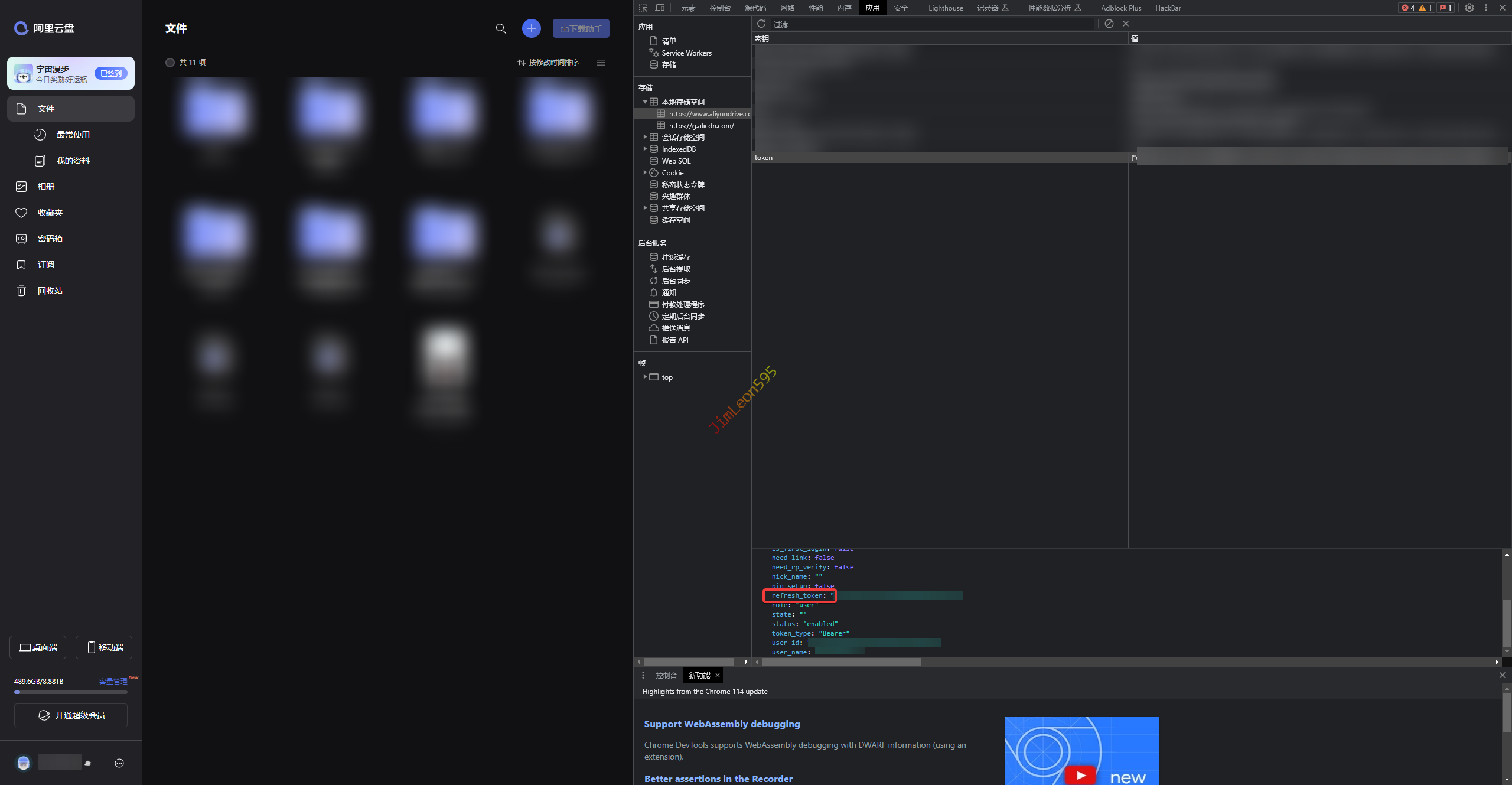This screenshot has width=1512, height=785.
Task: Open DevTools settings gear icon
Action: [1469, 8]
